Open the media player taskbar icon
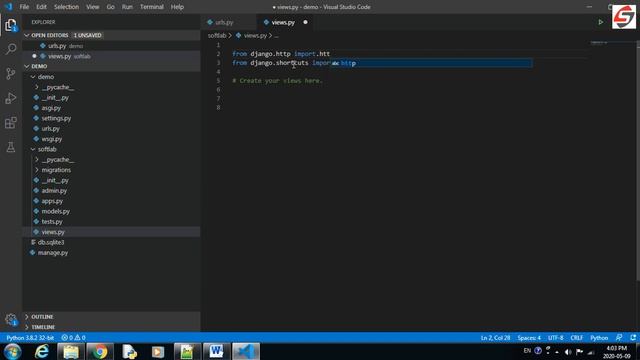This screenshot has height=360, width=640. click(x=158, y=351)
